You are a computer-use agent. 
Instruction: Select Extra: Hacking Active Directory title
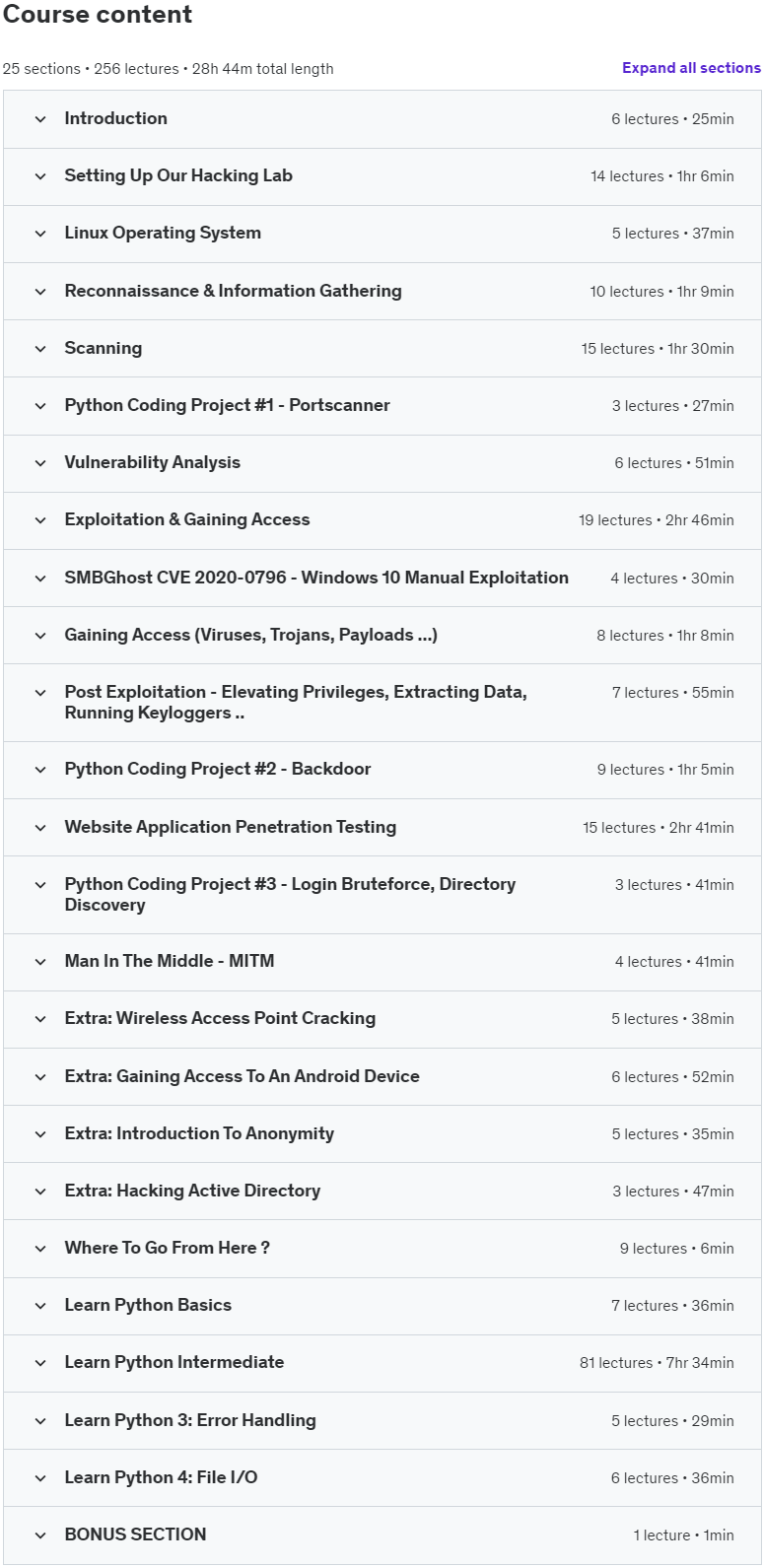(x=192, y=1191)
